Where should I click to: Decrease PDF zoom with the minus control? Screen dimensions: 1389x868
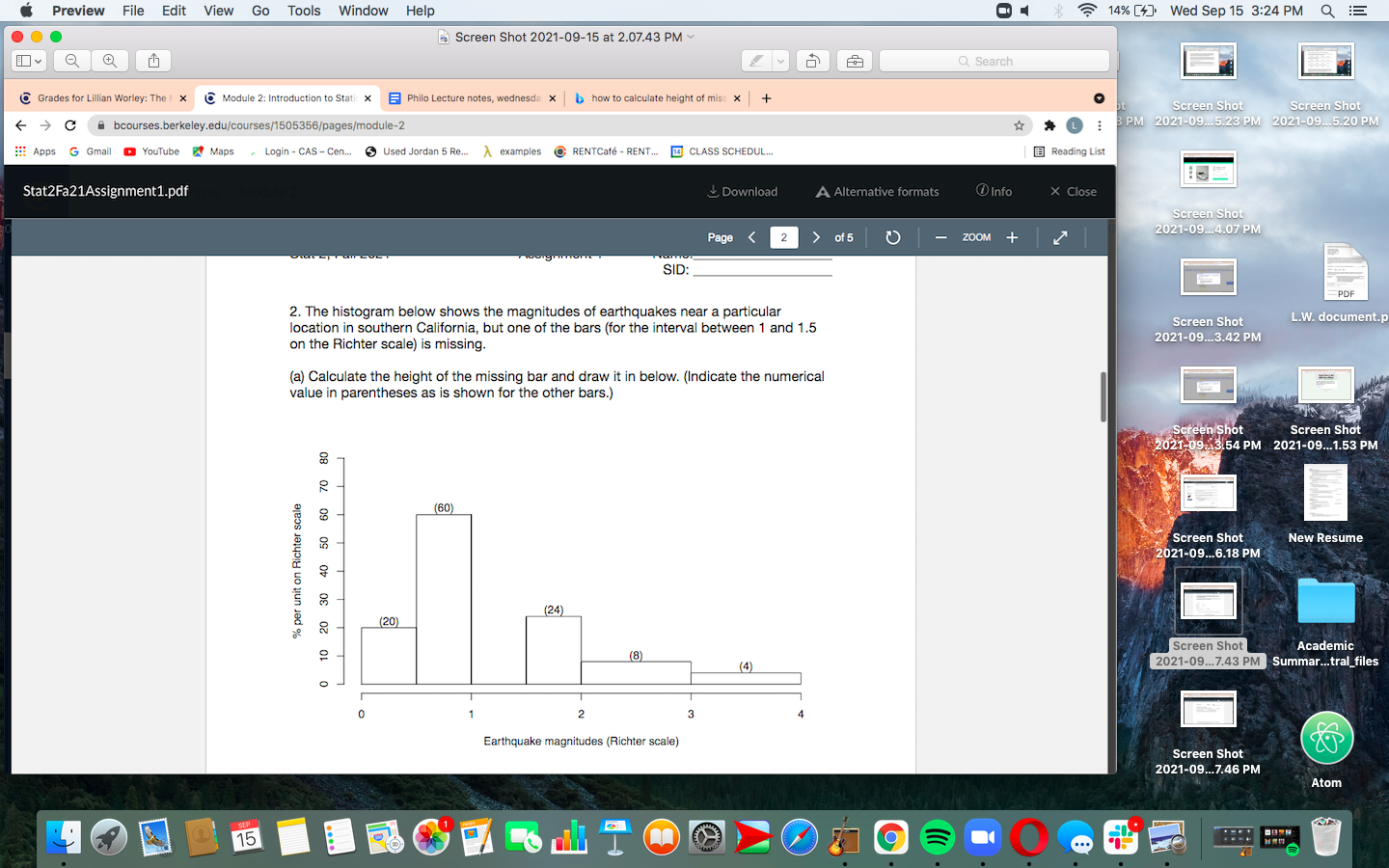coord(940,237)
